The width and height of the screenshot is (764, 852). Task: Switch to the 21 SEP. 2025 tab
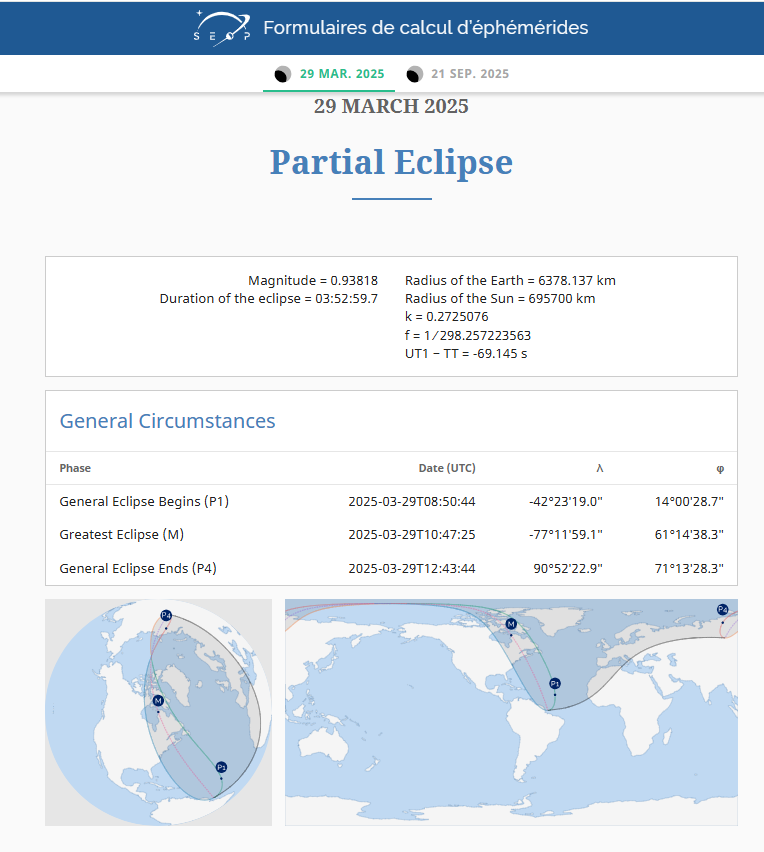click(470, 74)
